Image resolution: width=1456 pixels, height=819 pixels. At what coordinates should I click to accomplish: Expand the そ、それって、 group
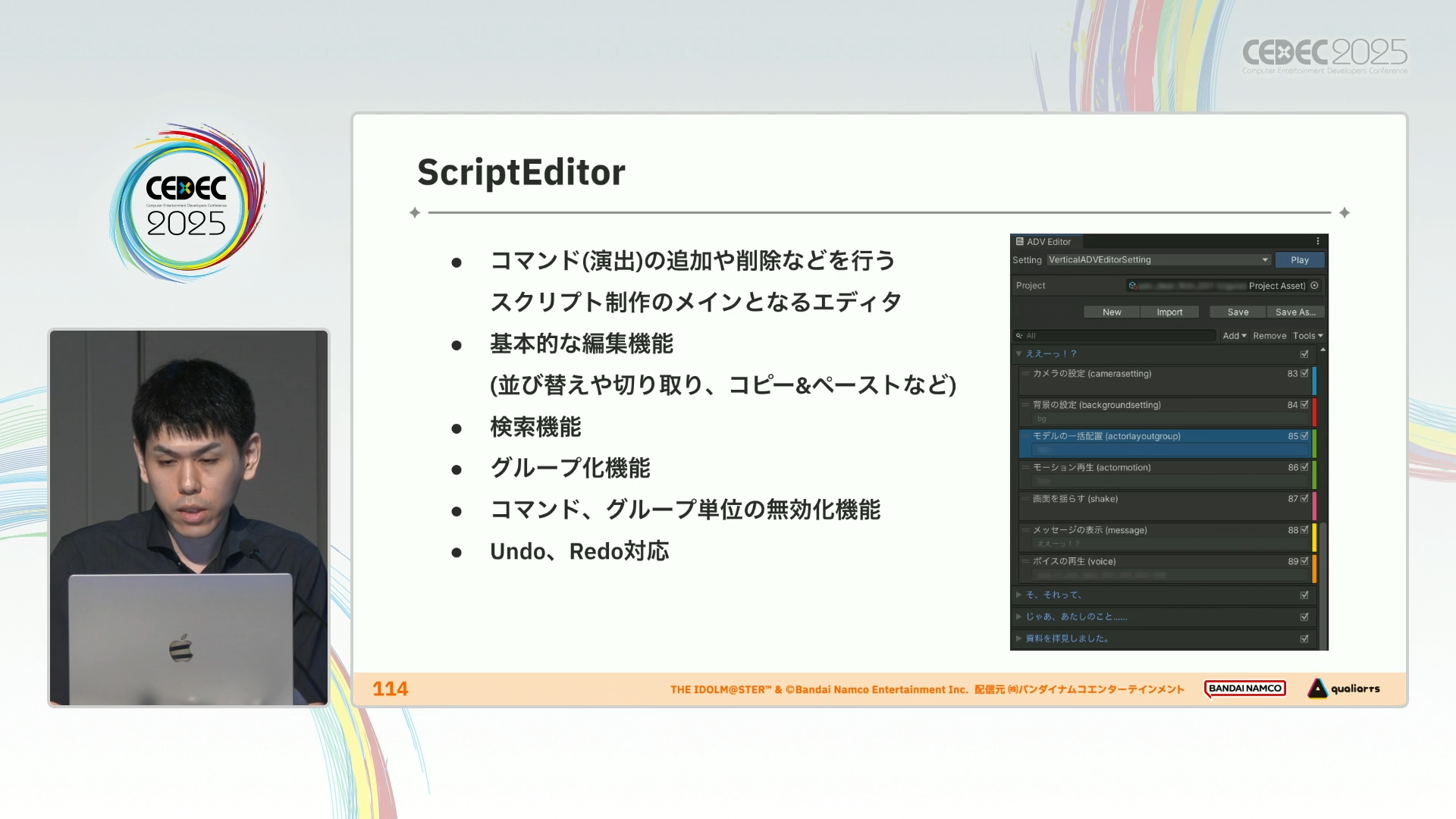[1019, 595]
